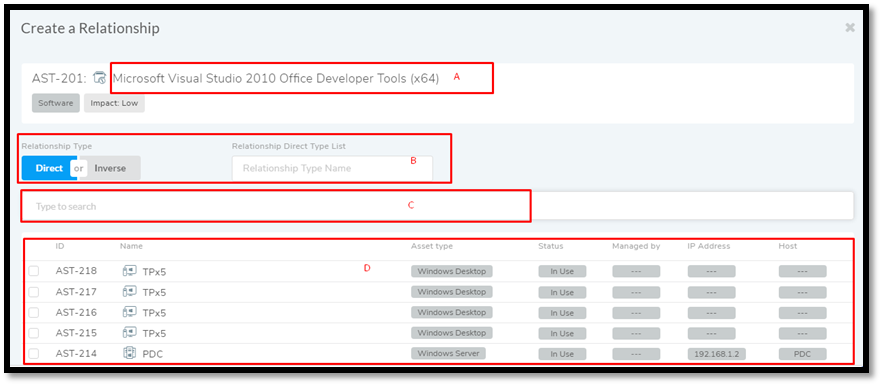
Task: Click the AST-217 ID
Action: pos(76,292)
